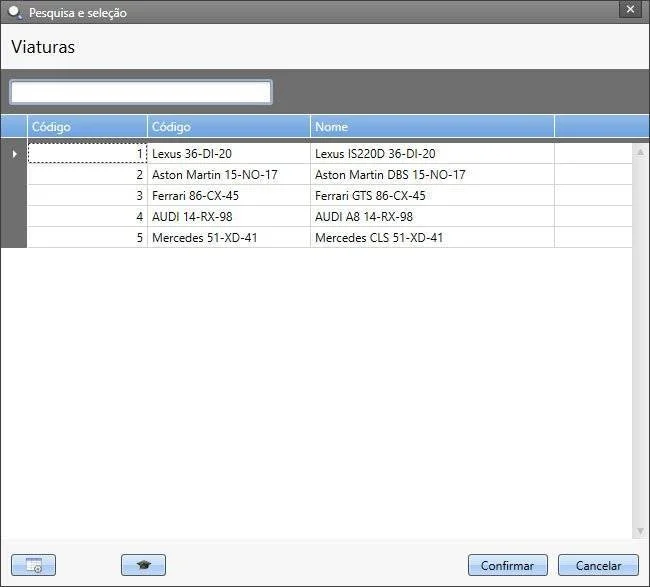Click the row header of Mercedes row

[14, 238]
